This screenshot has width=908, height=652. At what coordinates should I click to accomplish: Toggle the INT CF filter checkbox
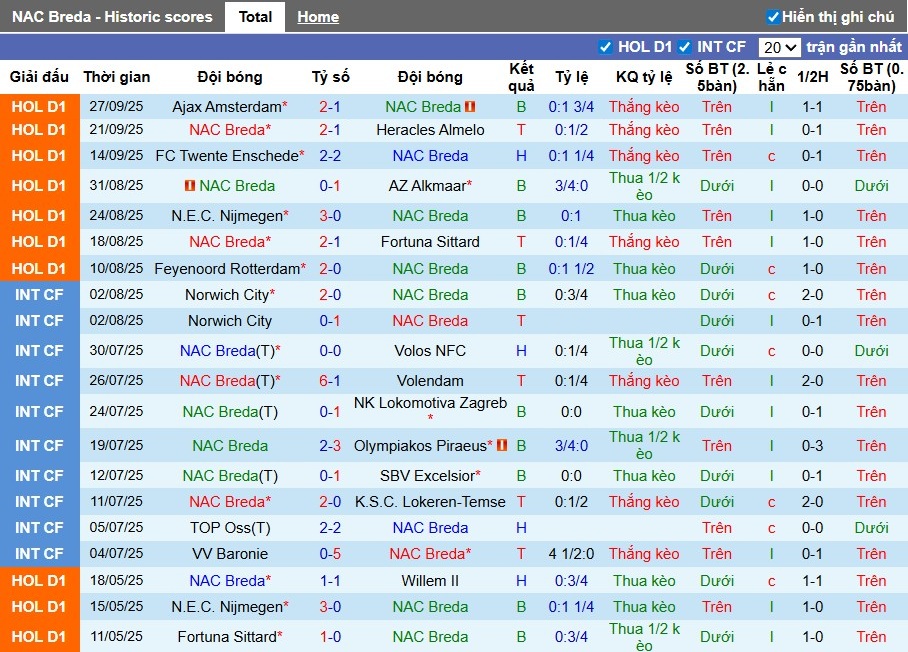coord(686,46)
